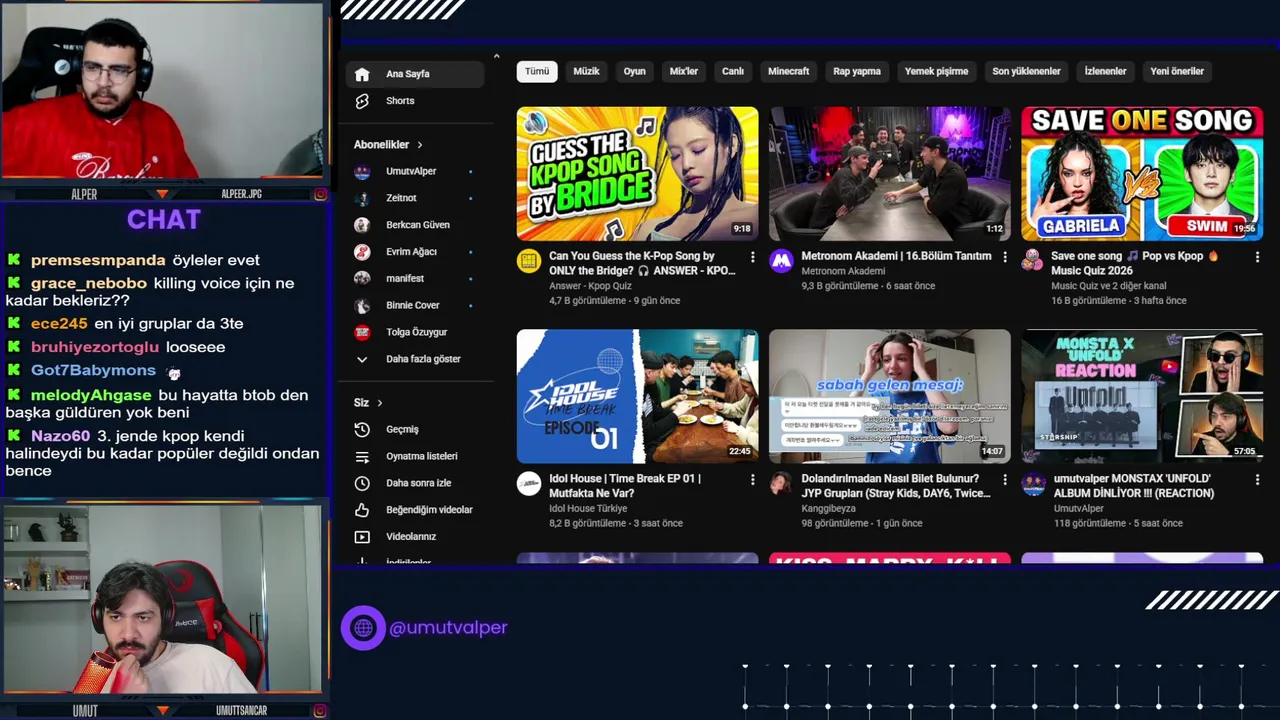Open Evrim Ağacı channel avatar
The height and width of the screenshot is (720, 1280).
click(x=362, y=252)
